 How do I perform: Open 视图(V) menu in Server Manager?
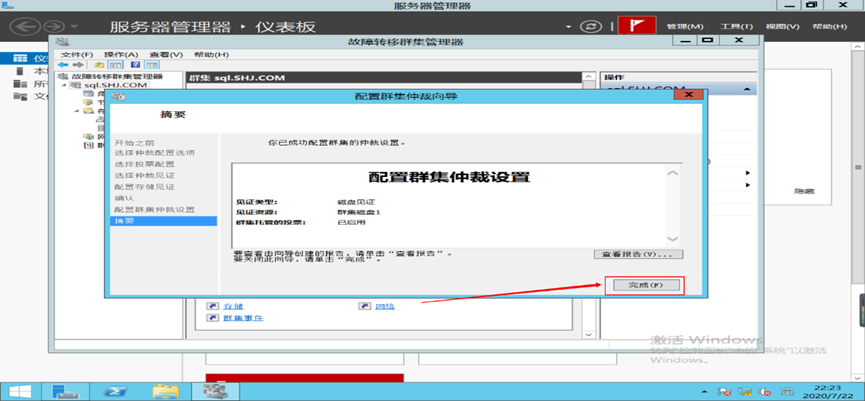tap(783, 26)
